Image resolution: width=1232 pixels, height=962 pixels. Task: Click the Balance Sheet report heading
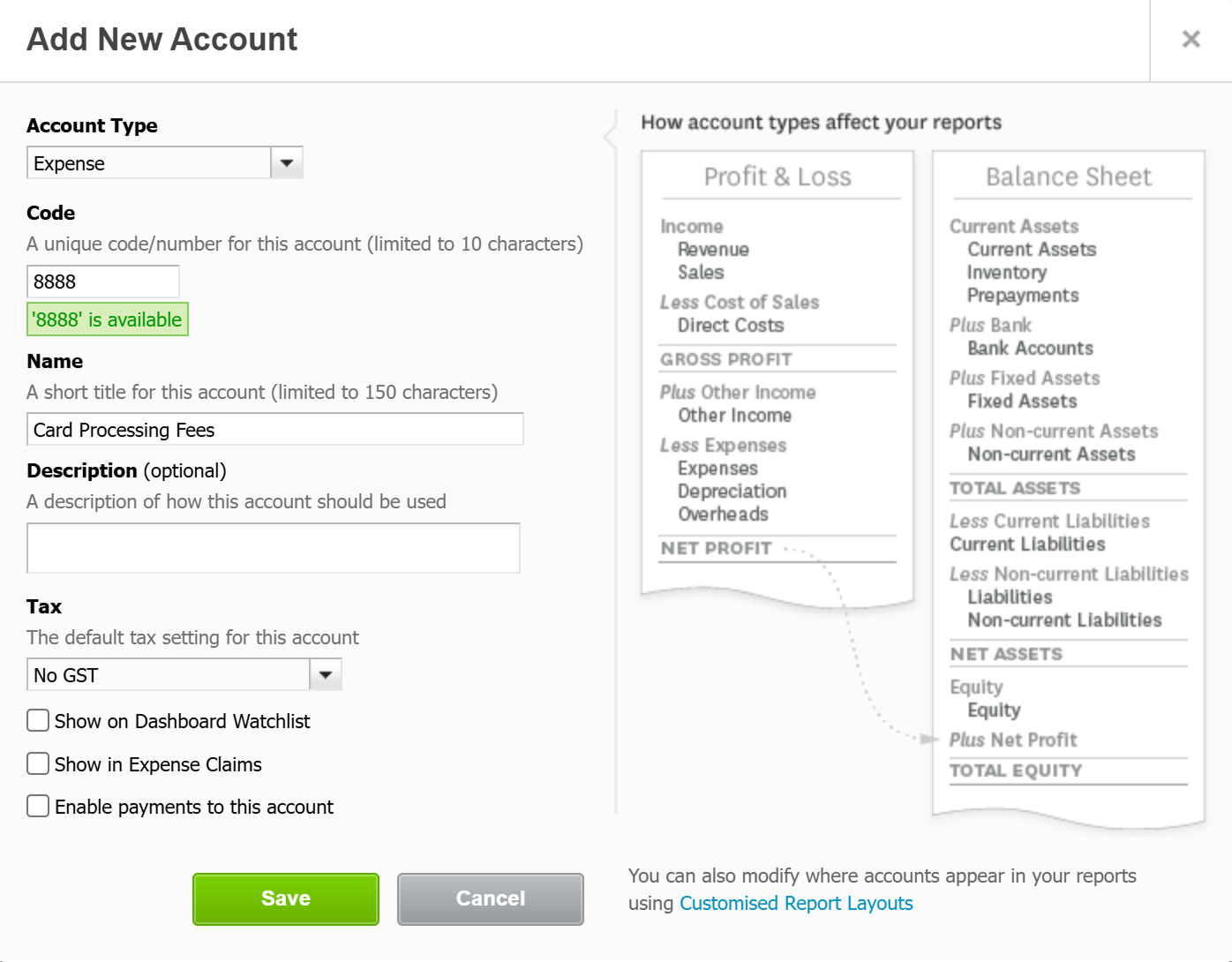pyautogui.click(x=1069, y=177)
